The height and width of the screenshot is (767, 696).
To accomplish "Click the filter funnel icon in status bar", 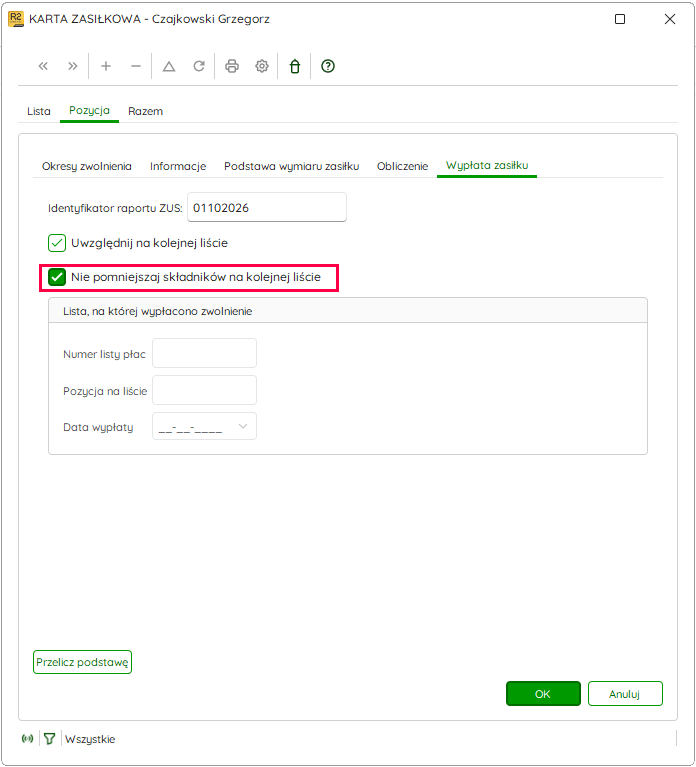I will click(49, 739).
